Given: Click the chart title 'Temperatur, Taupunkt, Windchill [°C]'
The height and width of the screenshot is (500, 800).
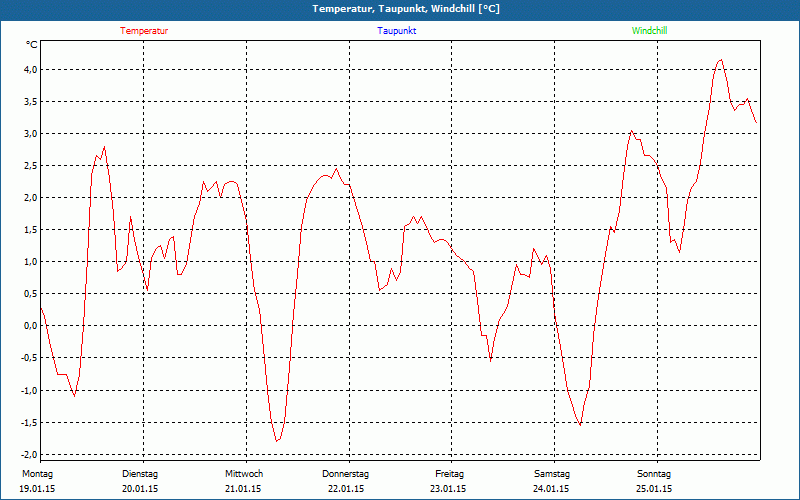Looking at the screenshot, I should [406, 9].
